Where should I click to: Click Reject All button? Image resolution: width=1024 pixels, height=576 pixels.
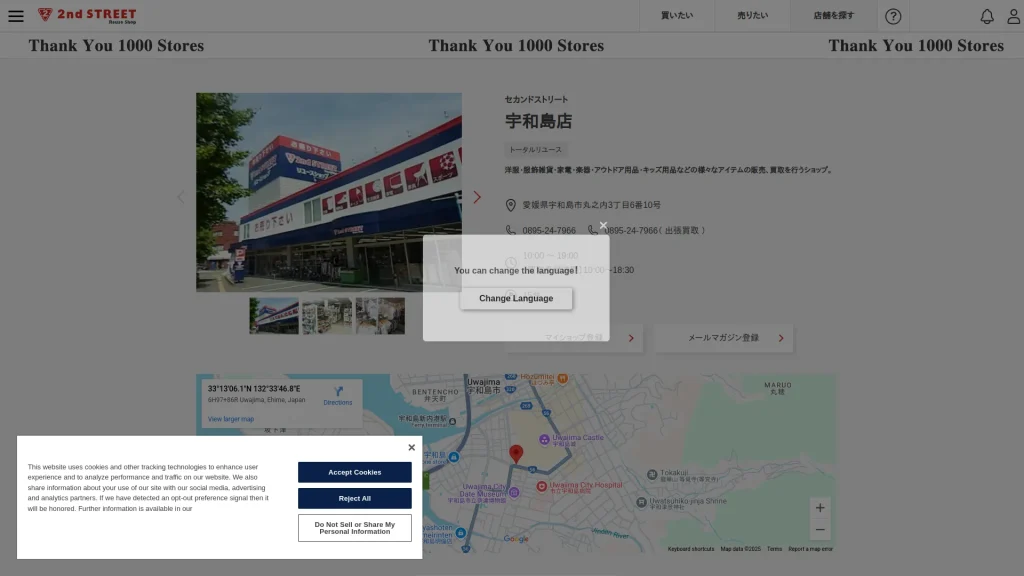355,498
